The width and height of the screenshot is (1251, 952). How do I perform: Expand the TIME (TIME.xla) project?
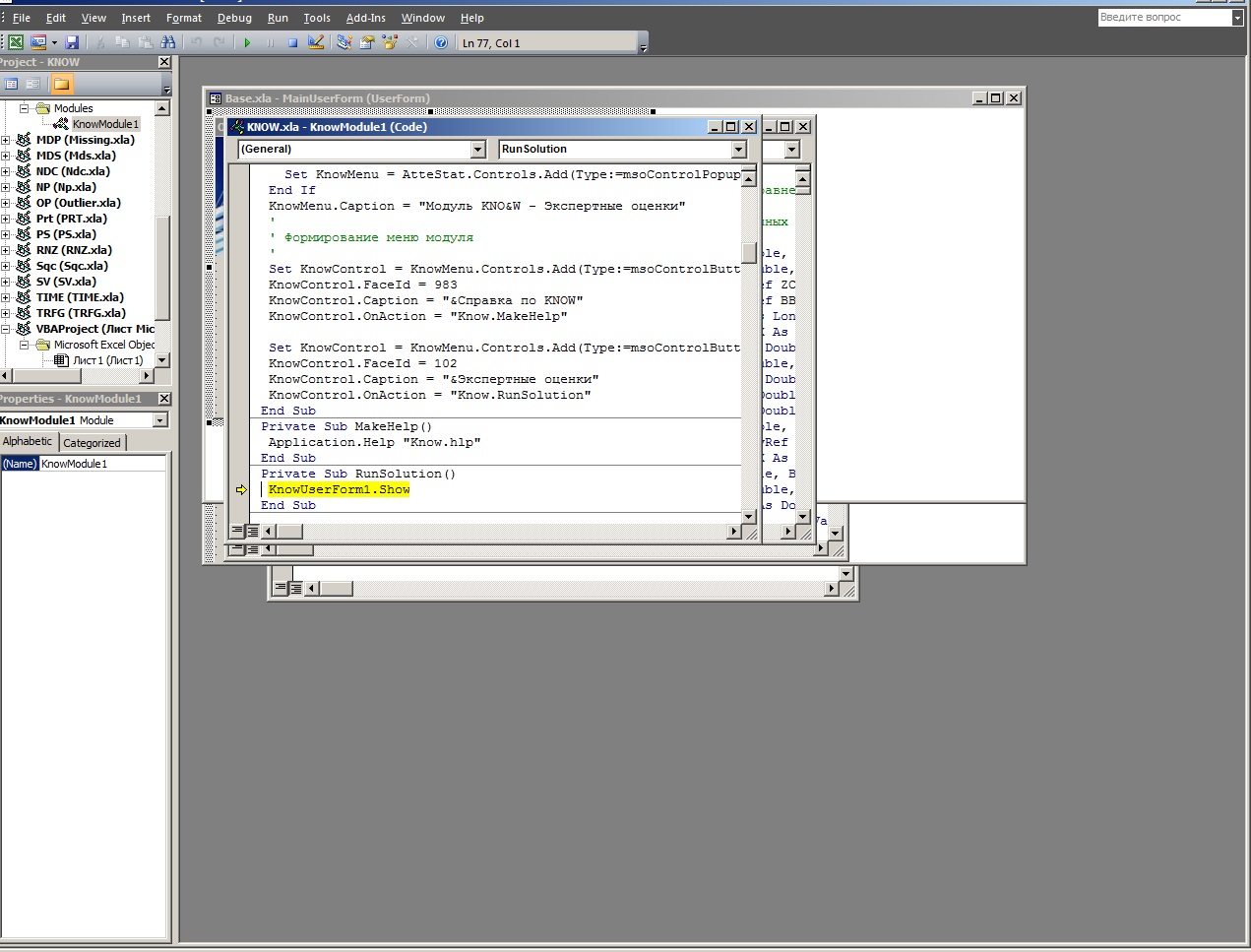(x=6, y=297)
